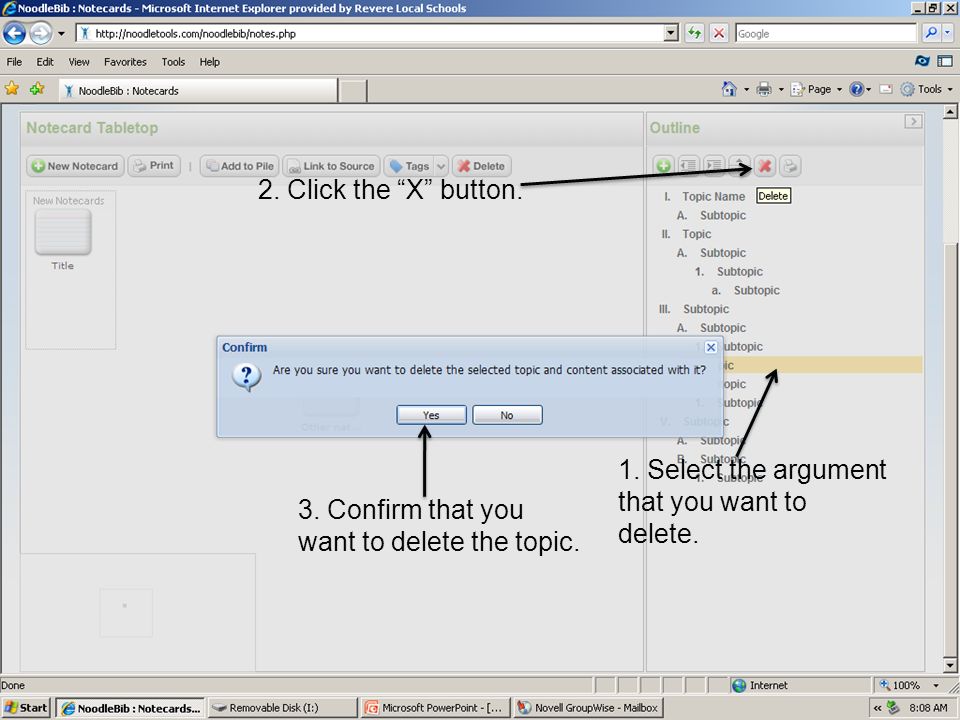
Task: Click the address bar URL field
Action: [x=370, y=34]
